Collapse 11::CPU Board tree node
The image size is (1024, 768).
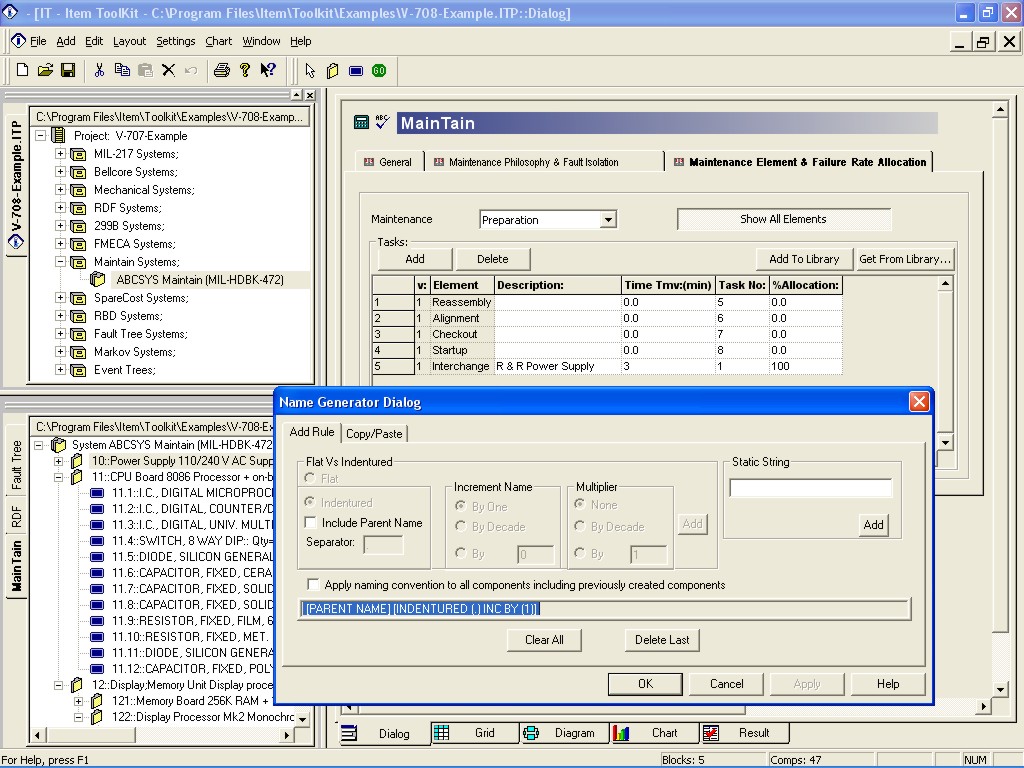58,477
